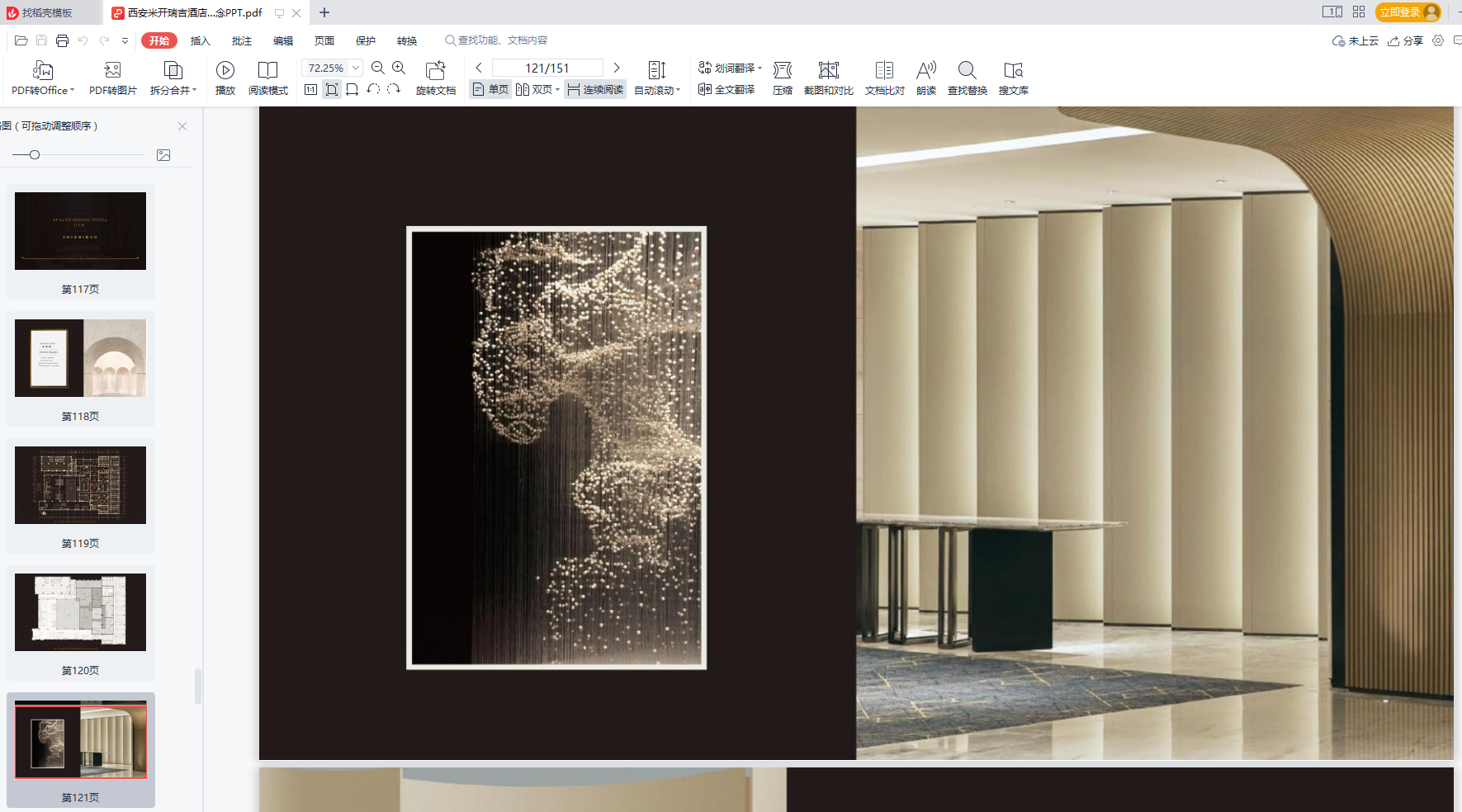Image resolution: width=1462 pixels, height=812 pixels.
Task: Adjust the thumbnail size slider handle
Action: 35,154
